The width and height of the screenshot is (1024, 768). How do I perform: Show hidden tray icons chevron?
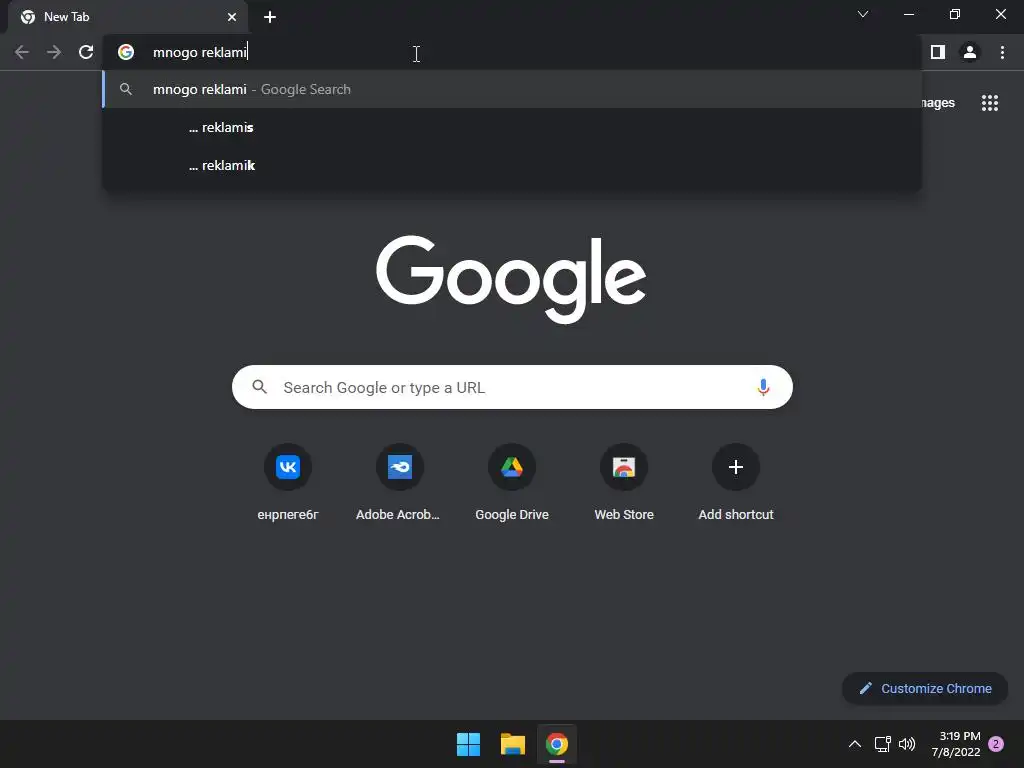pos(855,744)
